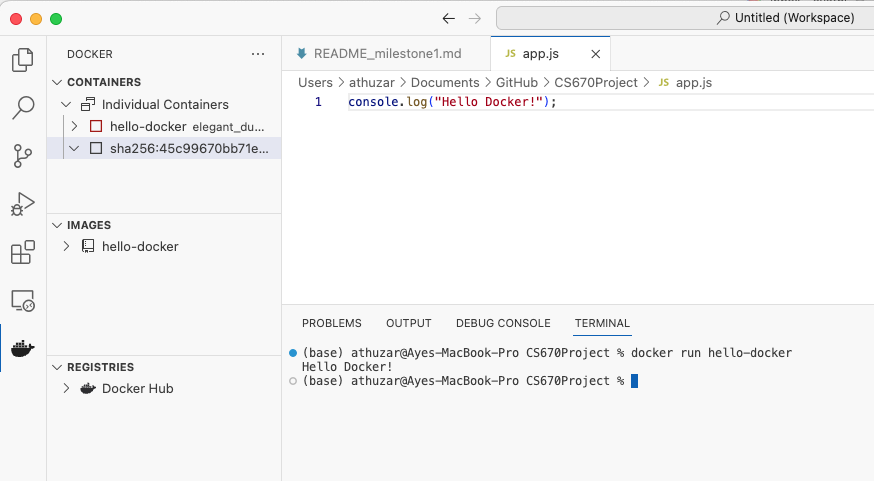This screenshot has height=481, width=874.
Task: Switch to the PROBLEMS panel tab
Action: (x=331, y=323)
